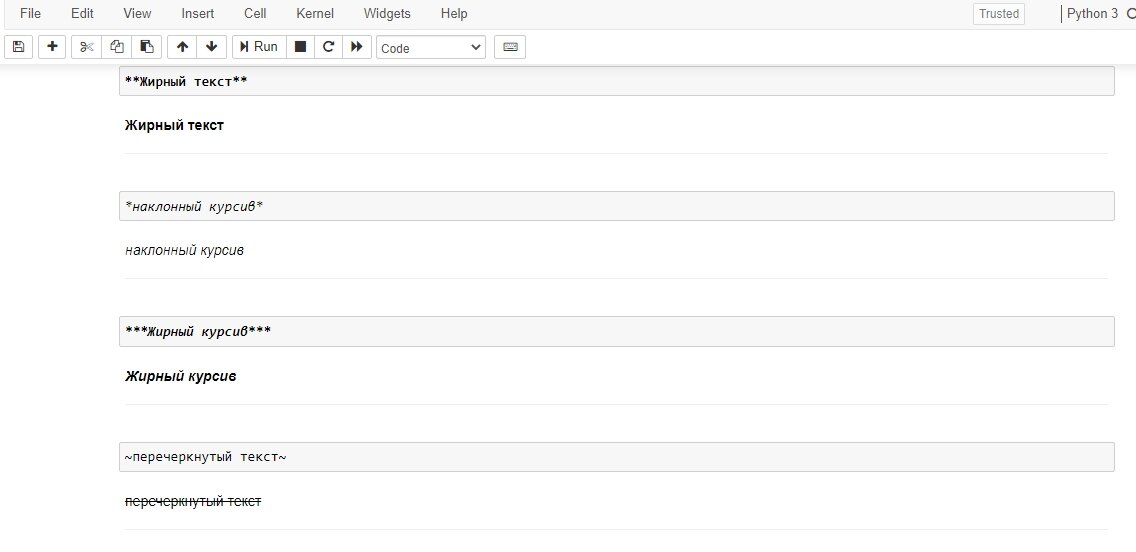Save the notebook with the floppy disk icon
1136x552 pixels.
[x=19, y=47]
